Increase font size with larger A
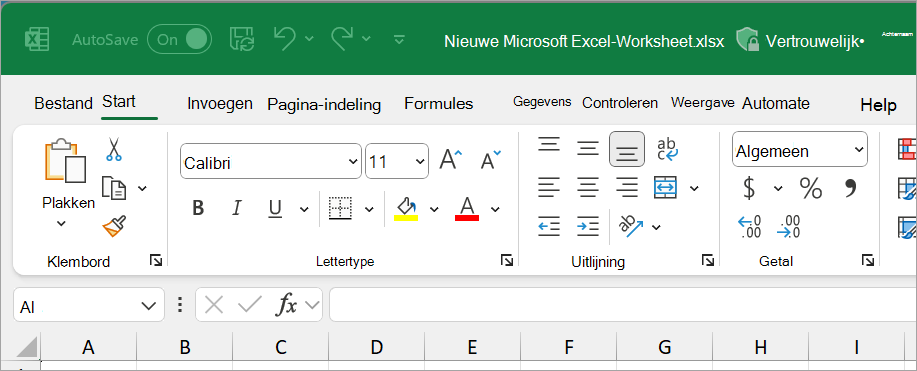The width and height of the screenshot is (917, 371). [450, 159]
